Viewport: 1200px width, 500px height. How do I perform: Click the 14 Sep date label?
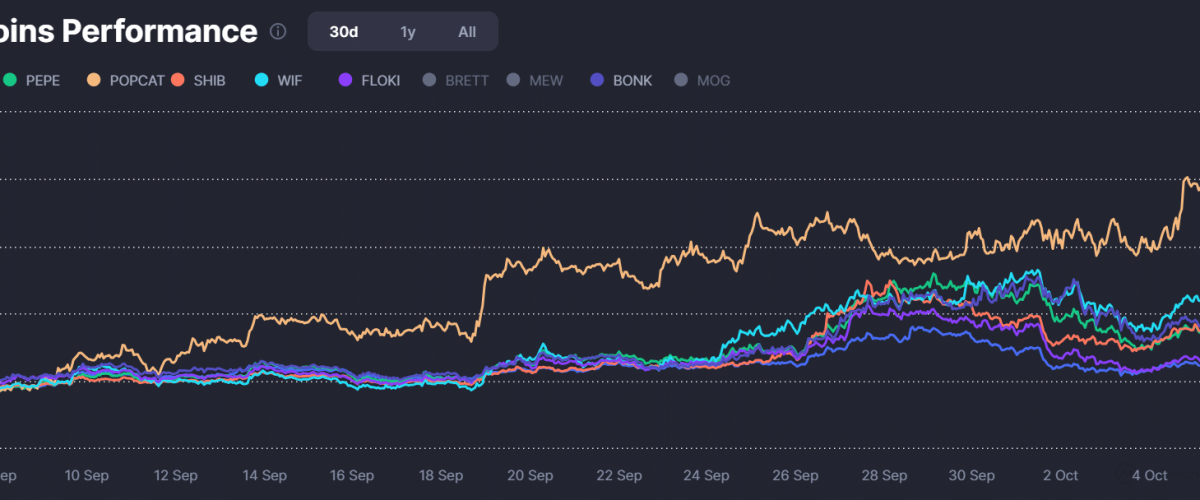[x=262, y=475]
